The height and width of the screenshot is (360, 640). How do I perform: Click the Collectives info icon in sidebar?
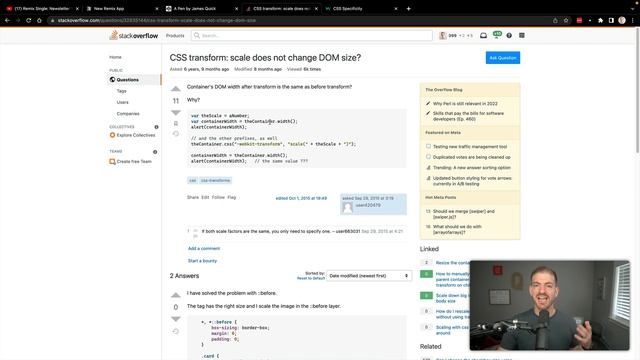pyautogui.click(x=156, y=127)
